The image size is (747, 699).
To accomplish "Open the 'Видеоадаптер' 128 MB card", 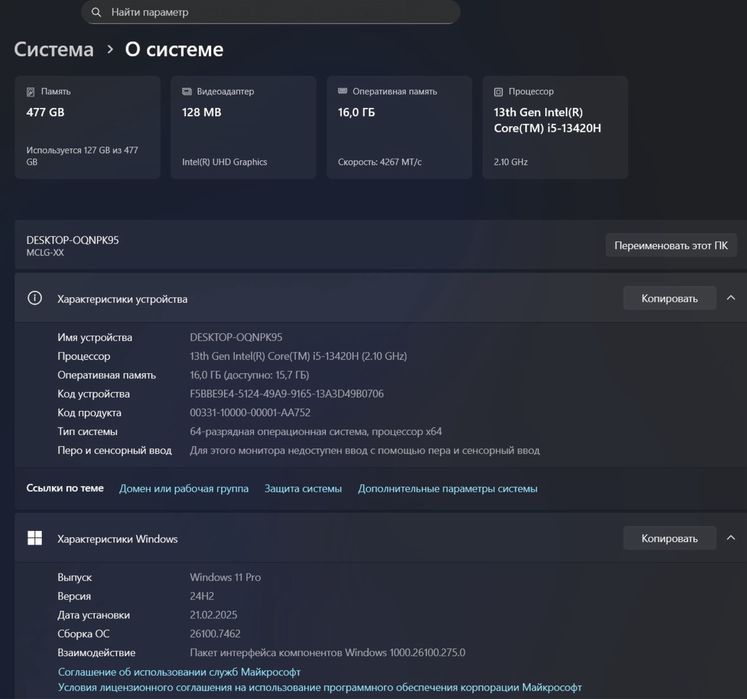I will [243, 127].
